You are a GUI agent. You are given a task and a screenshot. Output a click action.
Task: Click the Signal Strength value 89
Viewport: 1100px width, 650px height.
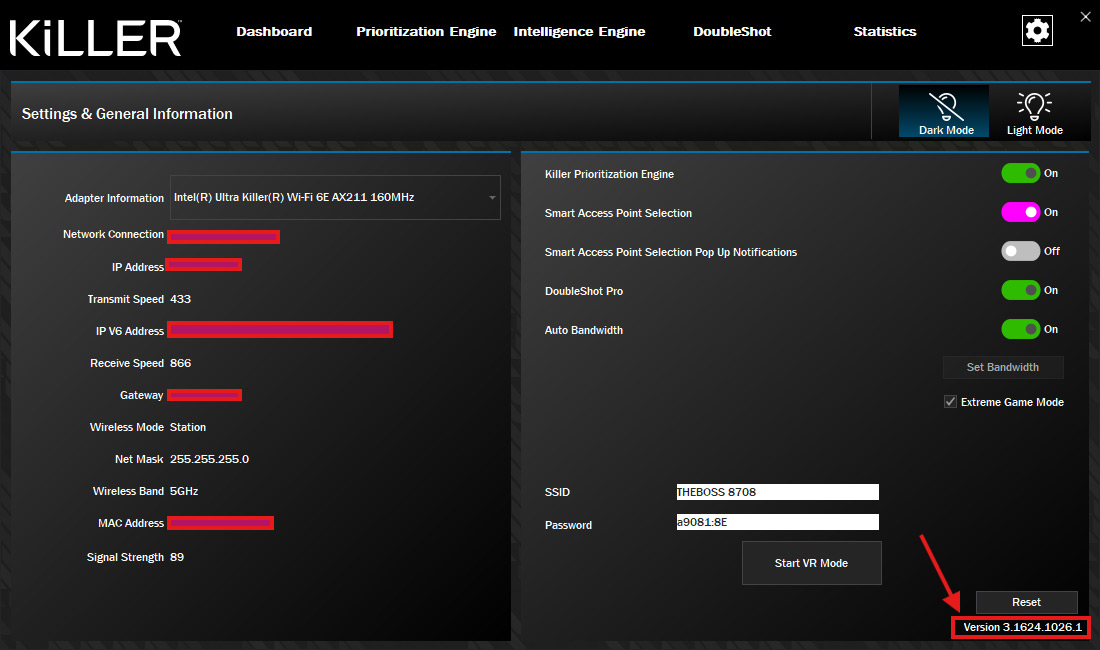point(177,557)
